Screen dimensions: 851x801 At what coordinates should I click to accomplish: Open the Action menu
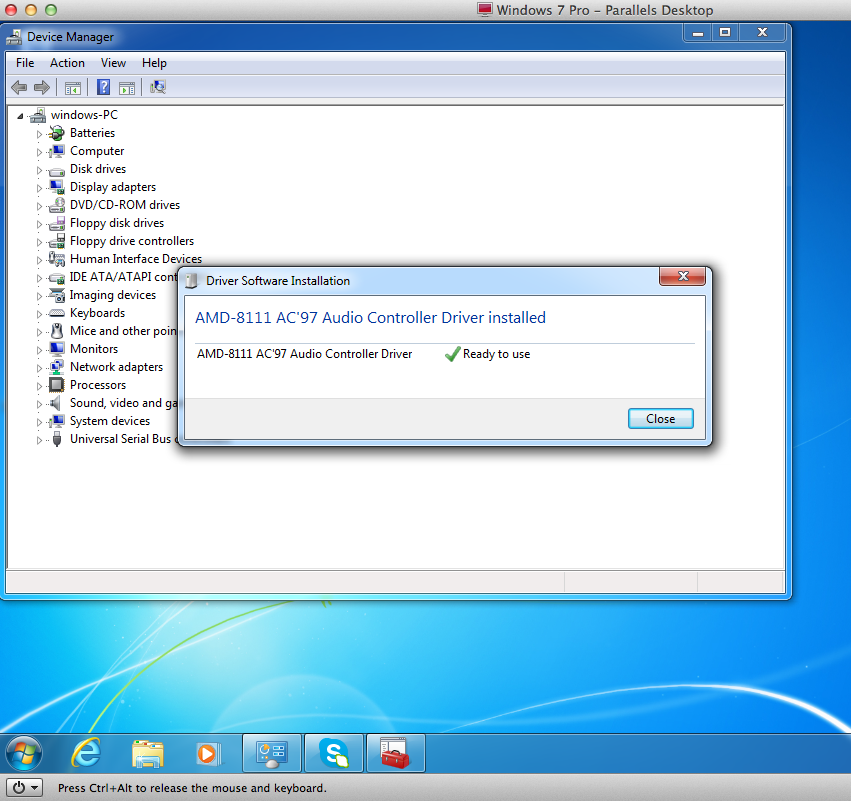pos(67,63)
